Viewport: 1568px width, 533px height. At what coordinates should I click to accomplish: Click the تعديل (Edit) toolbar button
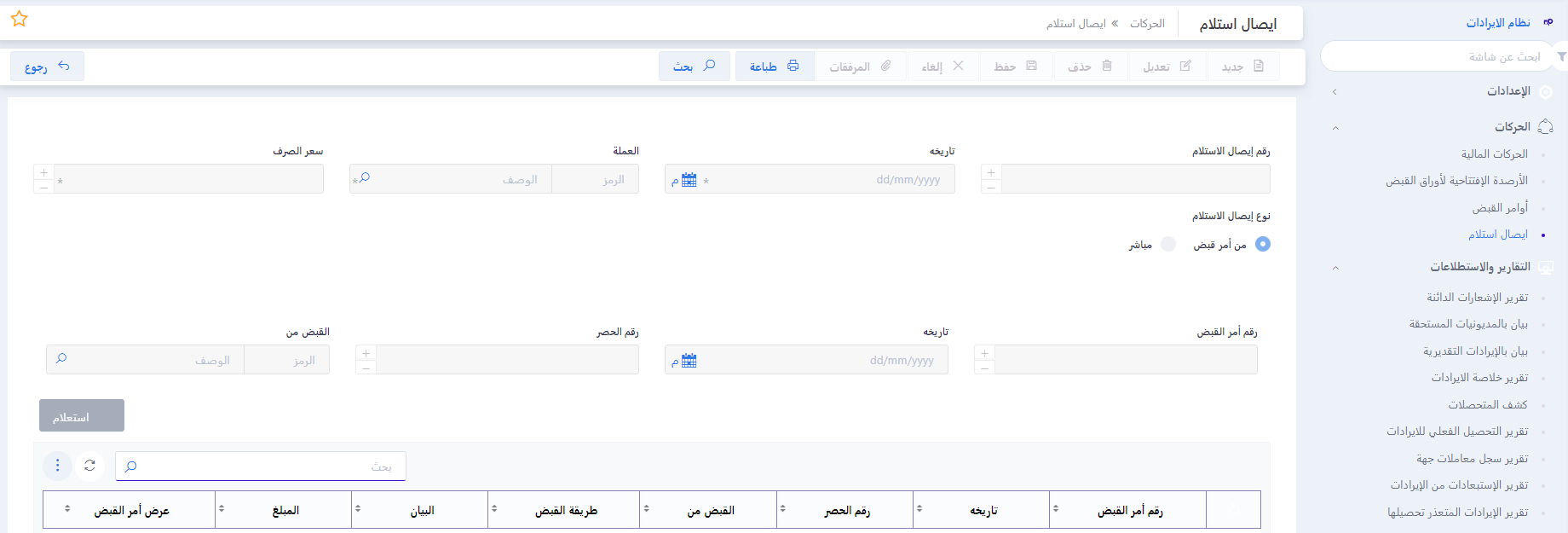pos(1167,66)
